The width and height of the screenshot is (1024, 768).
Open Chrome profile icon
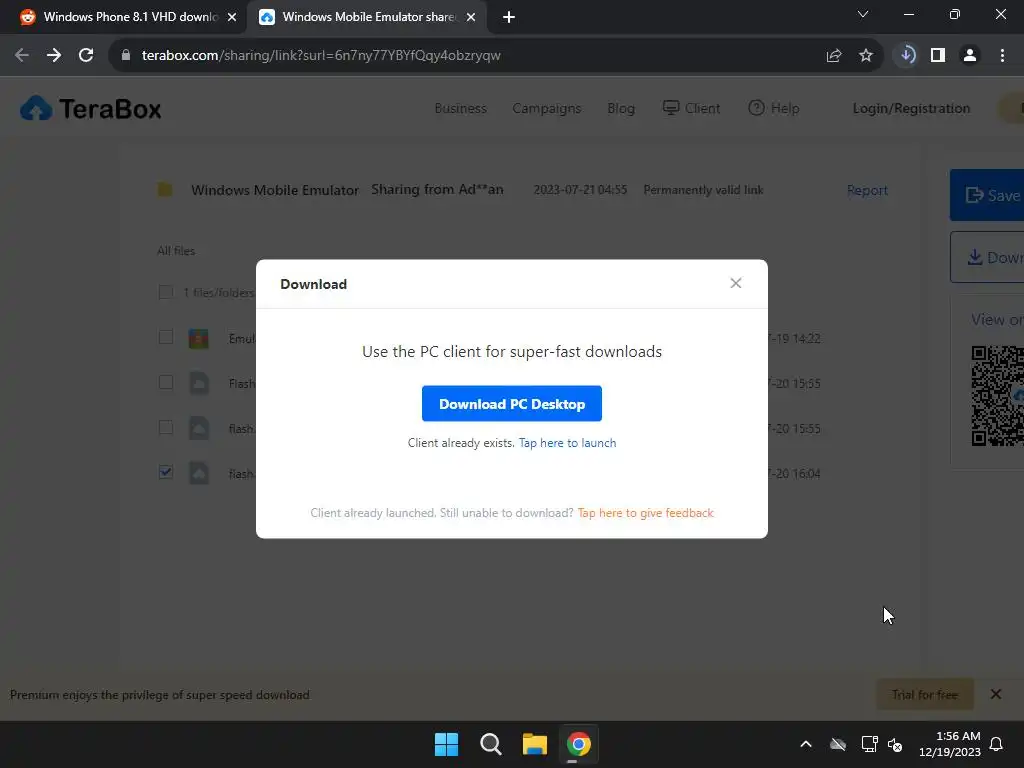[x=970, y=56]
